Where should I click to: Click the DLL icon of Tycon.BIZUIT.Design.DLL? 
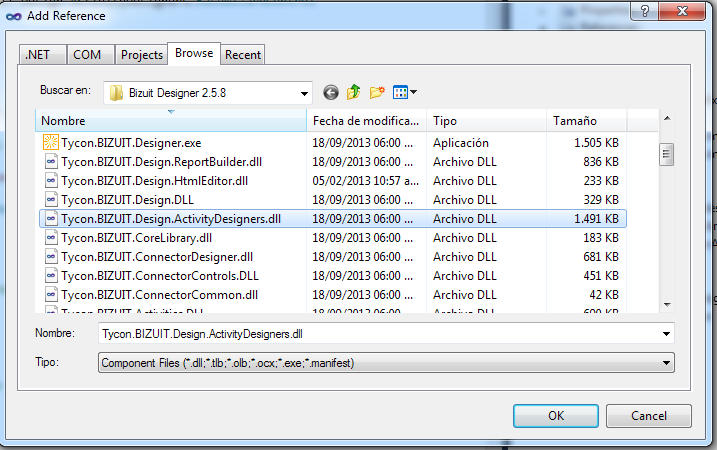tap(51, 200)
